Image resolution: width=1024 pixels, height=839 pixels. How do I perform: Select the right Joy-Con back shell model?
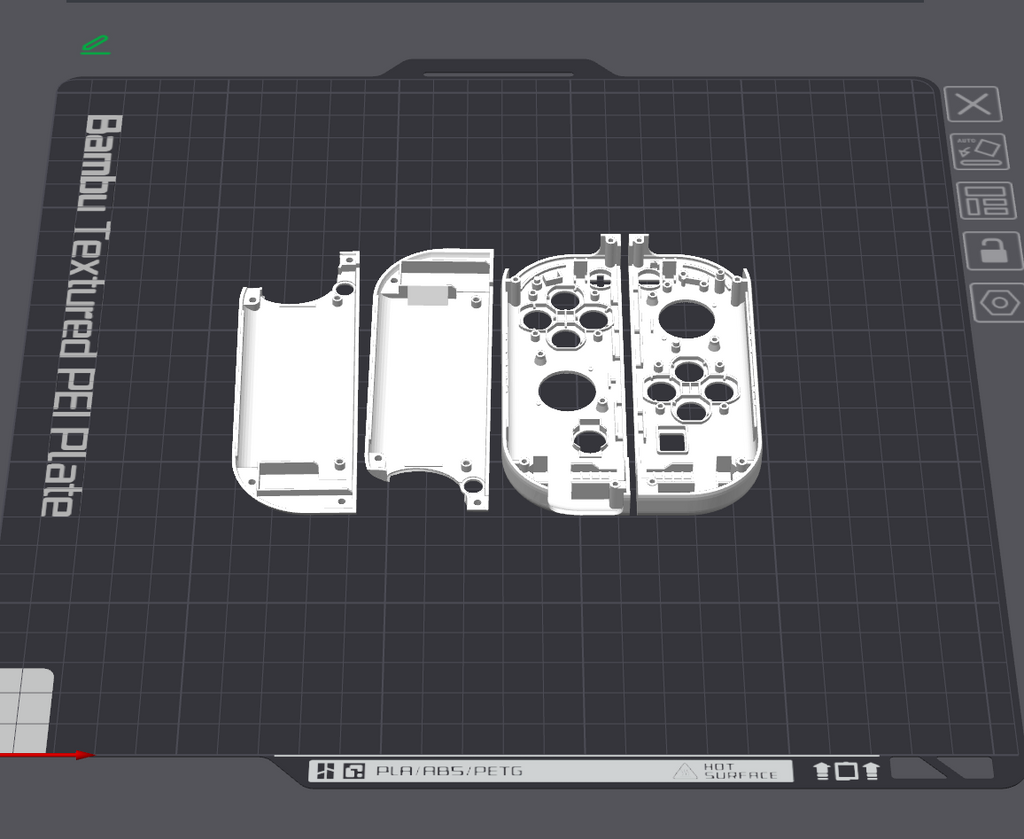pyautogui.click(x=429, y=377)
